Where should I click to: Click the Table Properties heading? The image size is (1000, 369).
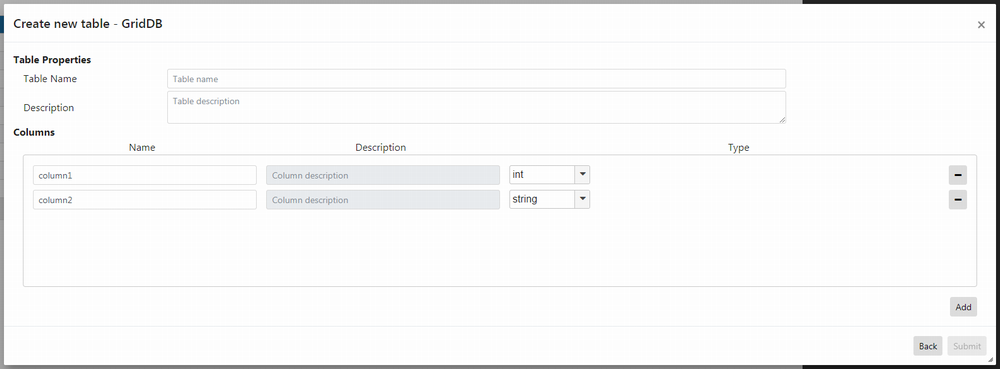(x=52, y=59)
